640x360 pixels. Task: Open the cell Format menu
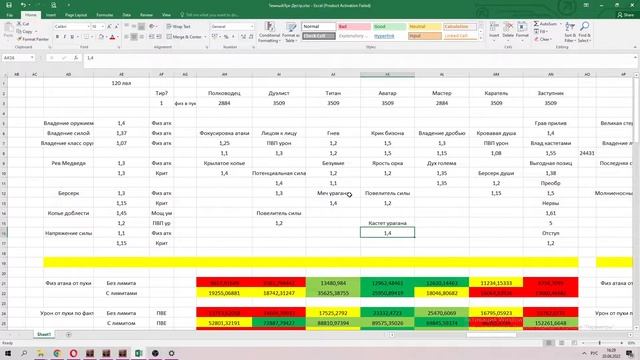522,31
